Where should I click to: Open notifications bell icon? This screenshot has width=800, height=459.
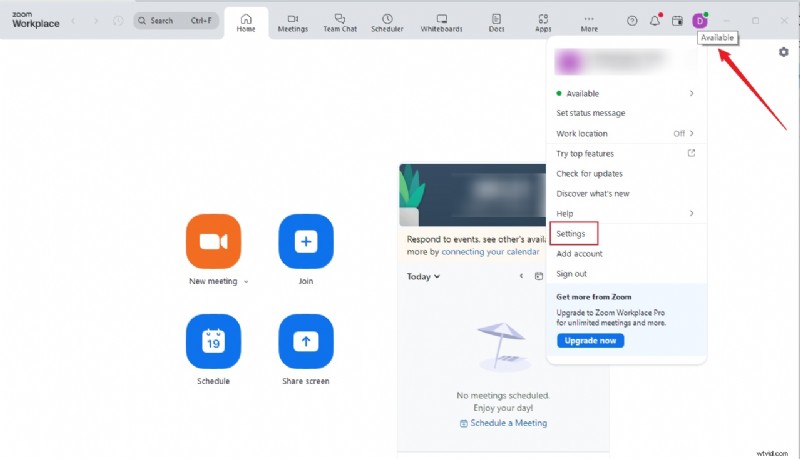(x=655, y=20)
